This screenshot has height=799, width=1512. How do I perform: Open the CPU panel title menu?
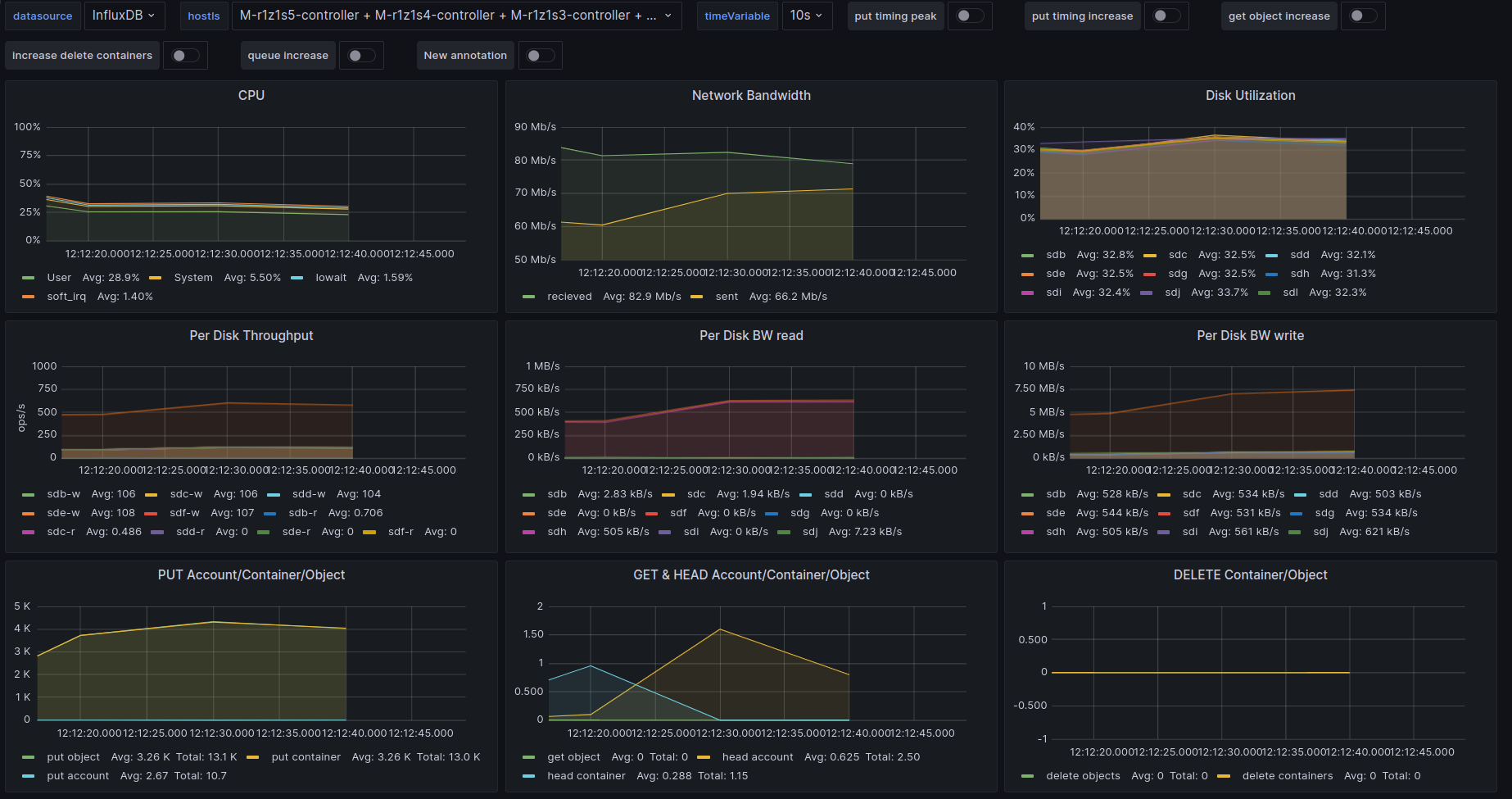[x=251, y=95]
